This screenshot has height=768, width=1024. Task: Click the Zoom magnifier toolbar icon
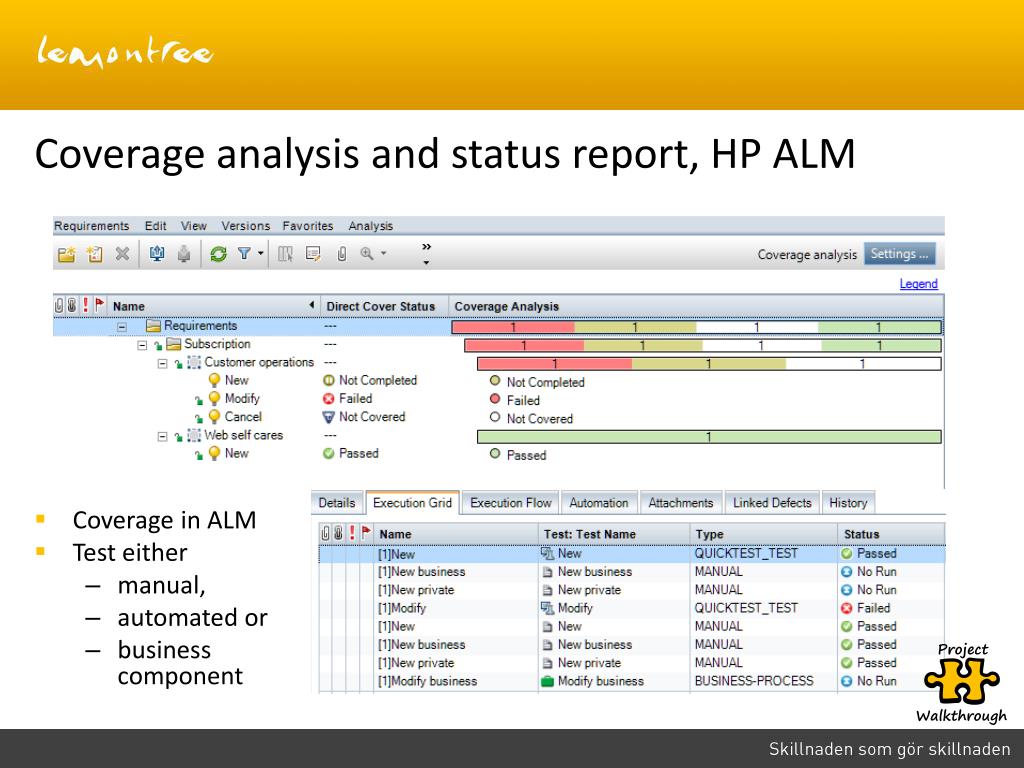point(367,253)
